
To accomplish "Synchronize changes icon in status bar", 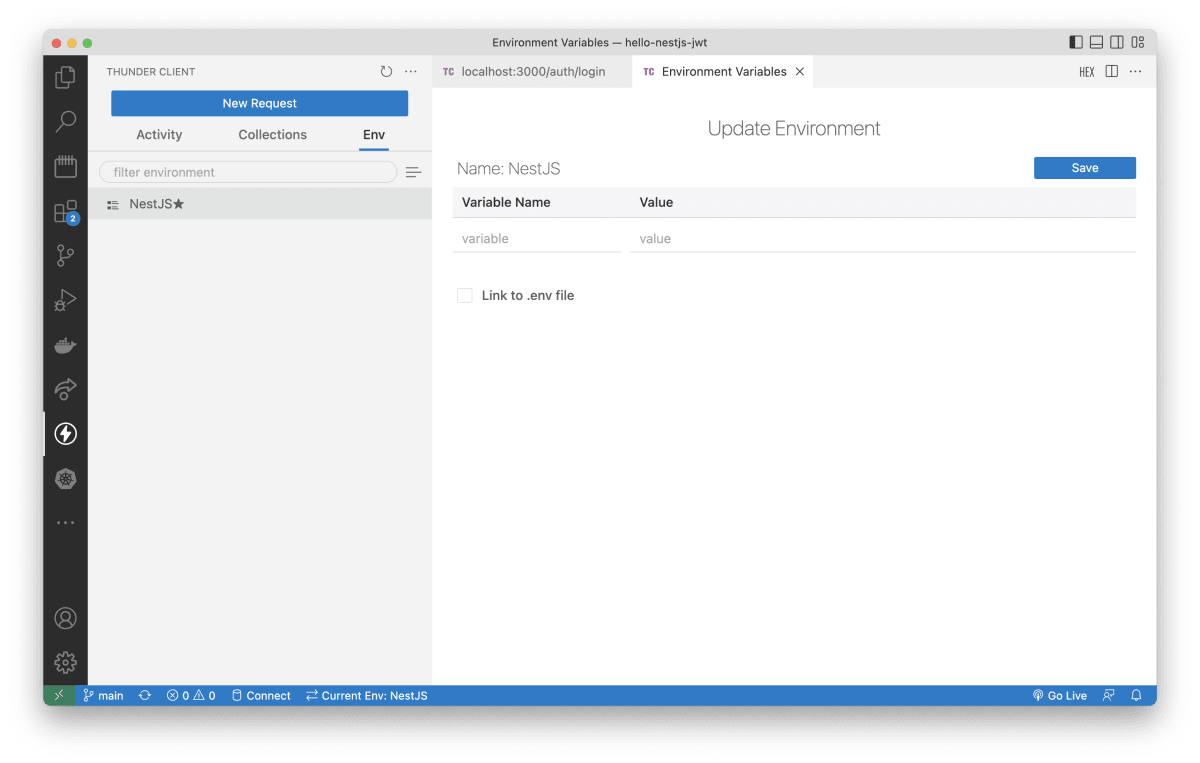I will point(145,695).
